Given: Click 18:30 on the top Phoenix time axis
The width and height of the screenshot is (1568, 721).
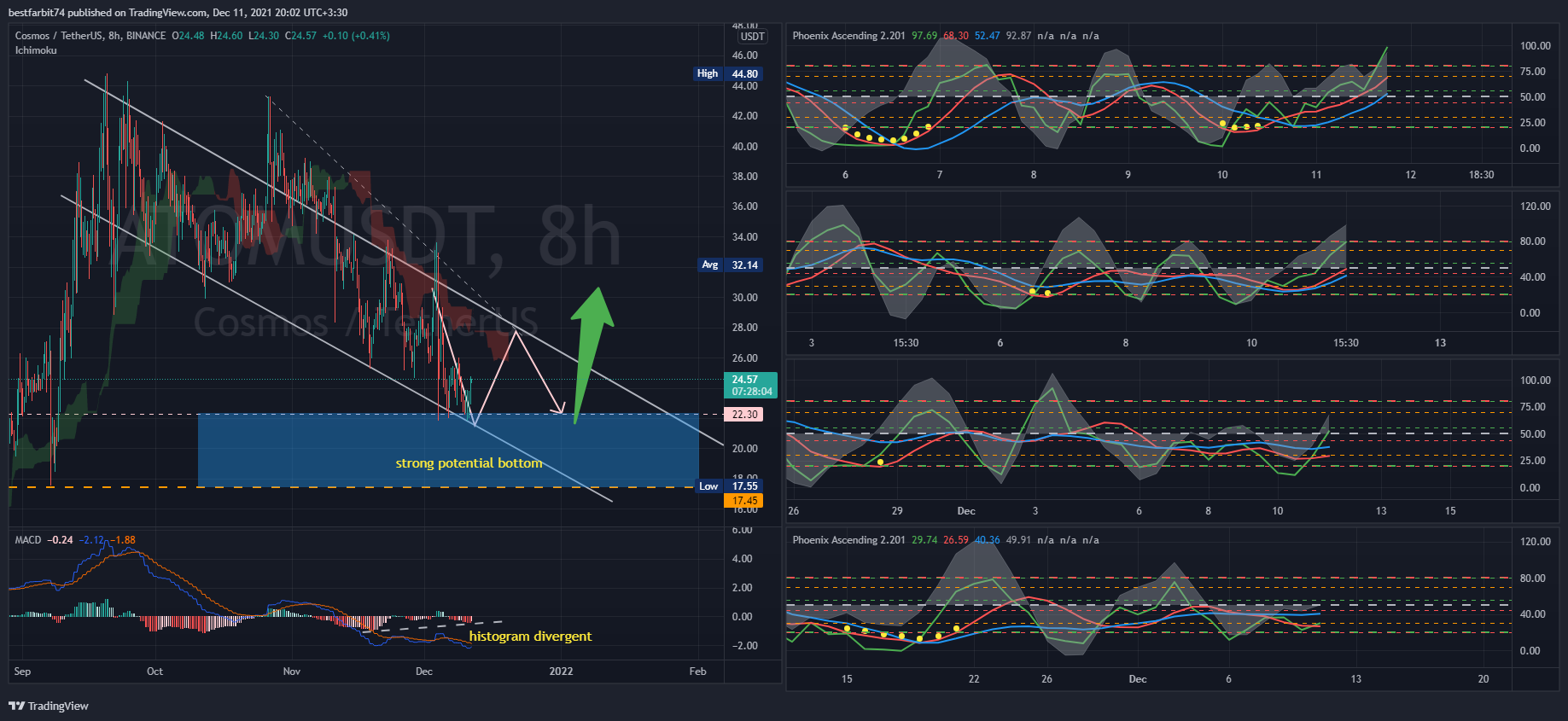Looking at the screenshot, I should (1482, 175).
